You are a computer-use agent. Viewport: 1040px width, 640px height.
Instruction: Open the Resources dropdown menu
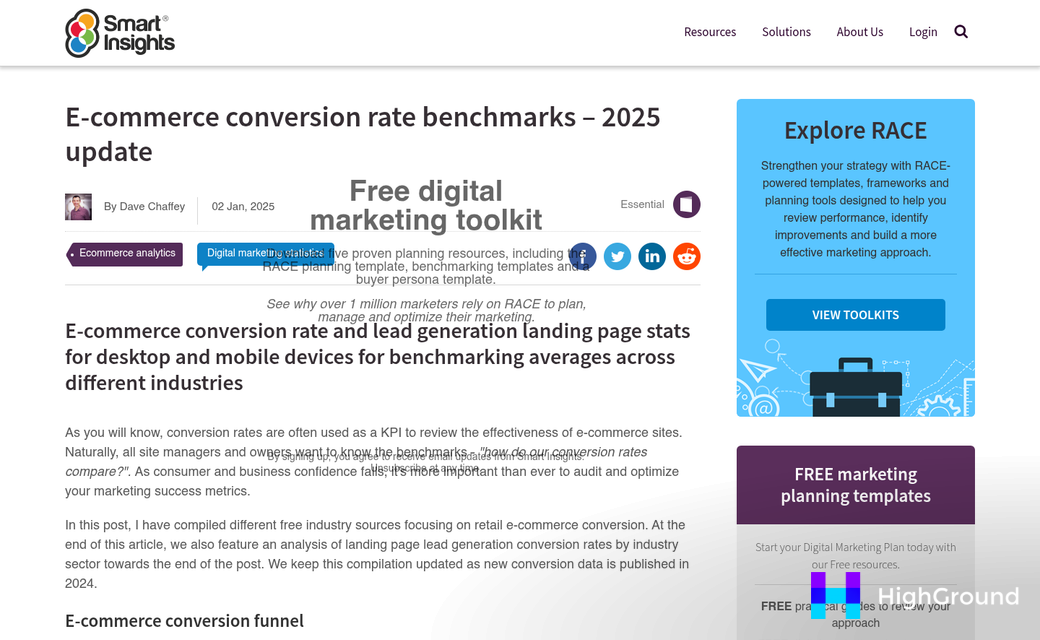point(710,31)
